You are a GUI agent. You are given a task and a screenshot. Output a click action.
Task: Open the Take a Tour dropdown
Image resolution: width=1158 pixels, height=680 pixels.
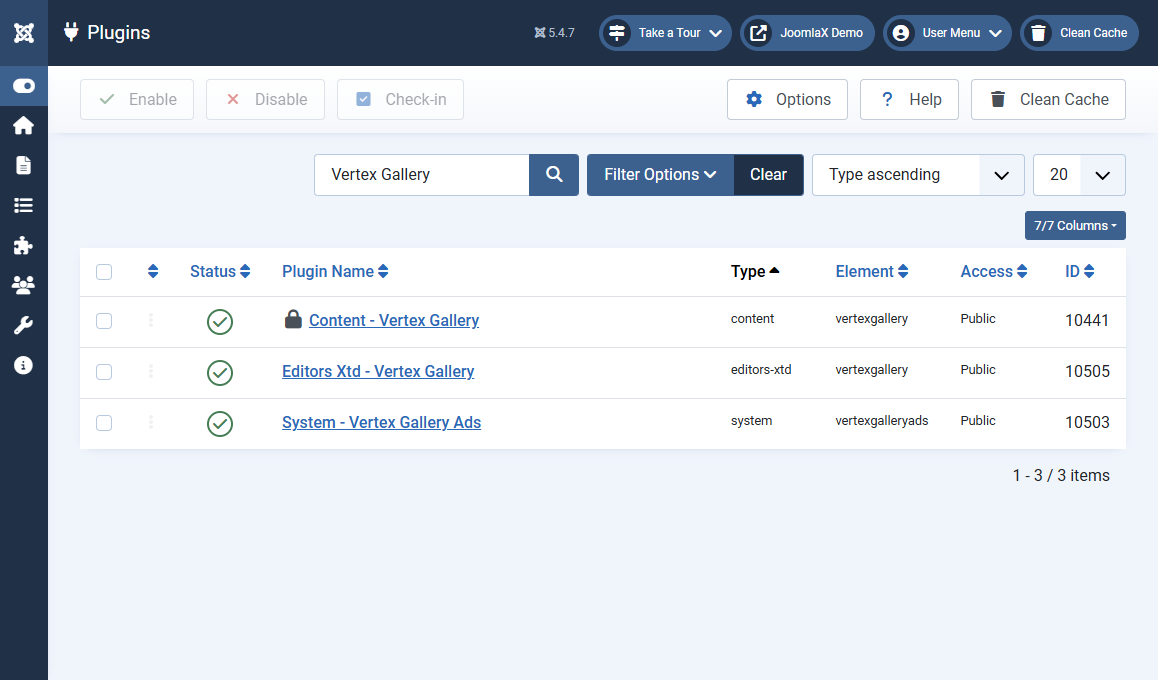click(665, 33)
